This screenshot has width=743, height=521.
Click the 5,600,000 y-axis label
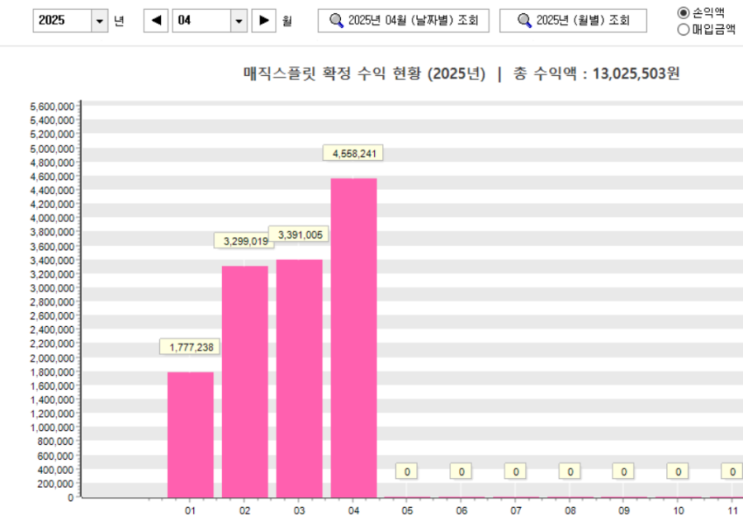point(52,107)
